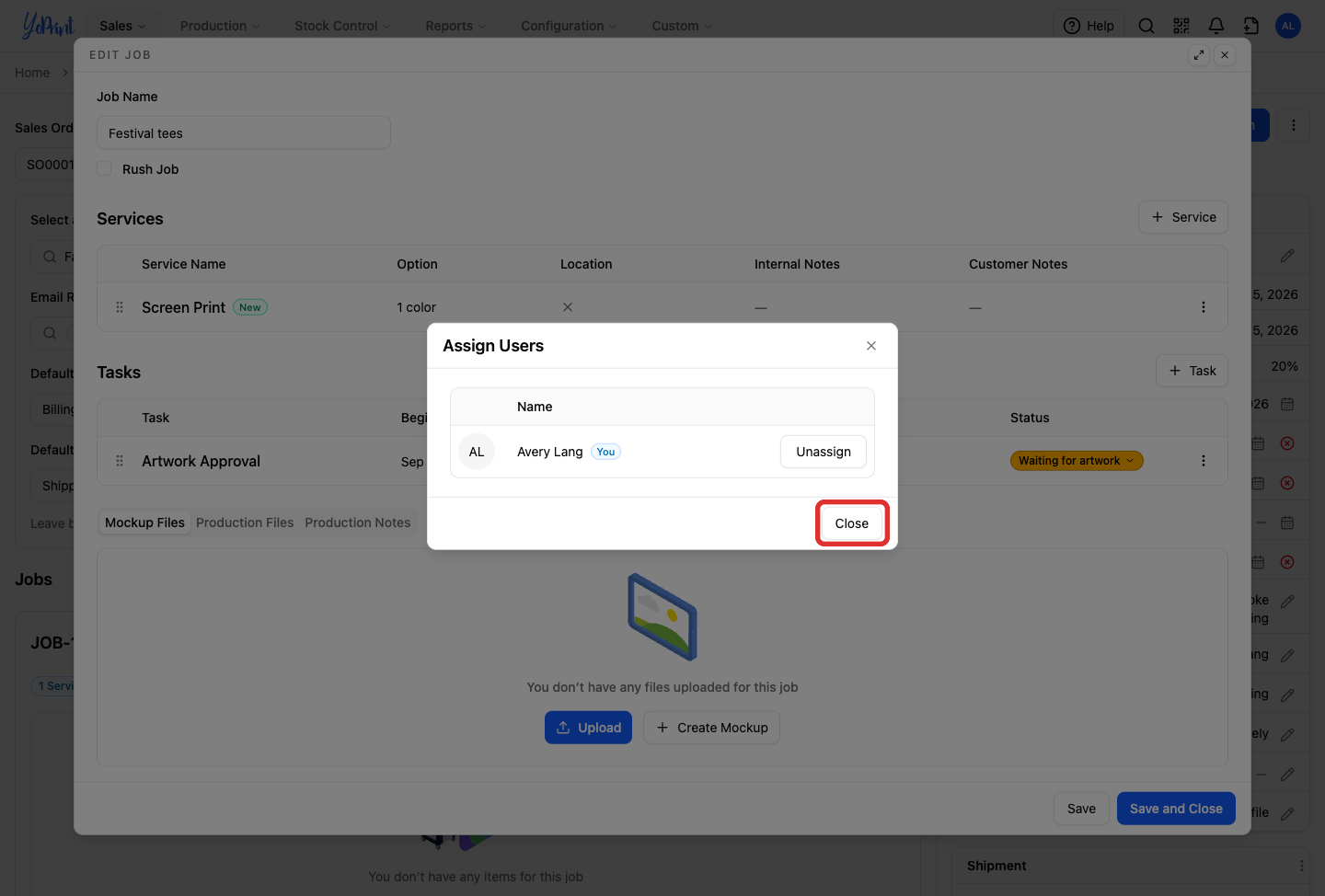Screen dimensions: 1325x896
Task: Click the document icon beside the bell
Action: coord(1251,26)
